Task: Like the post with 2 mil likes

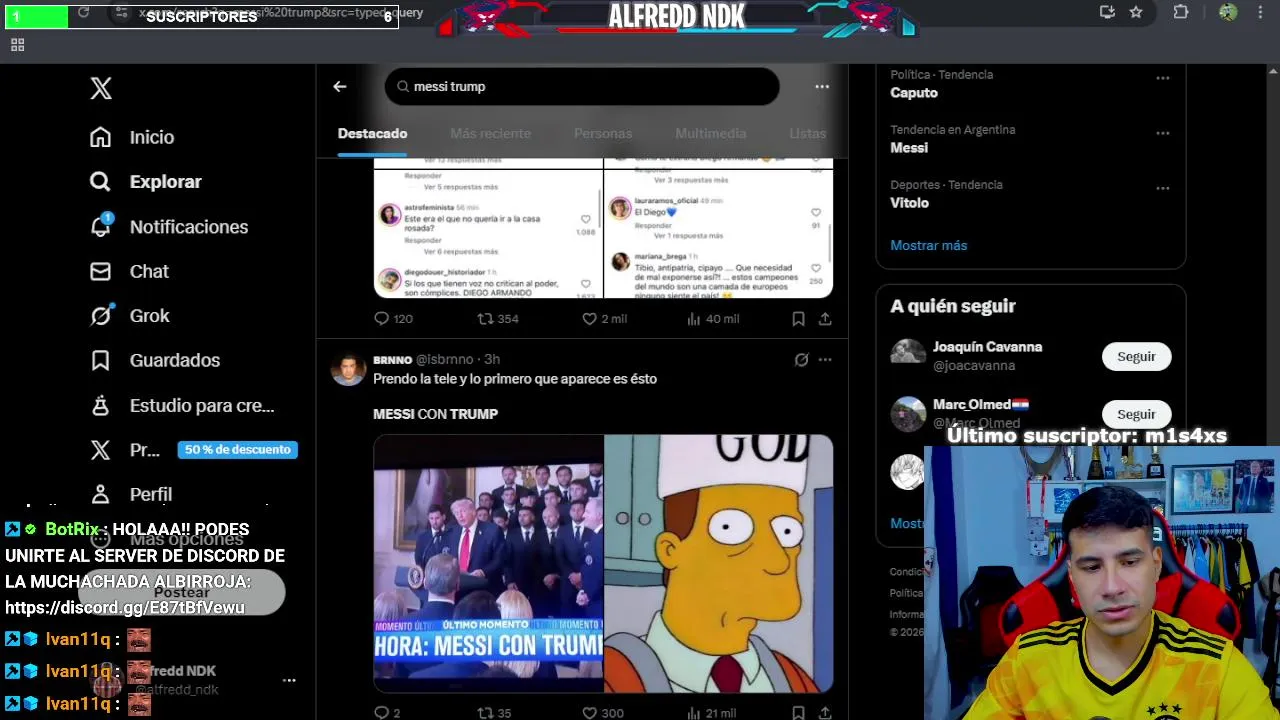Action: point(605,319)
